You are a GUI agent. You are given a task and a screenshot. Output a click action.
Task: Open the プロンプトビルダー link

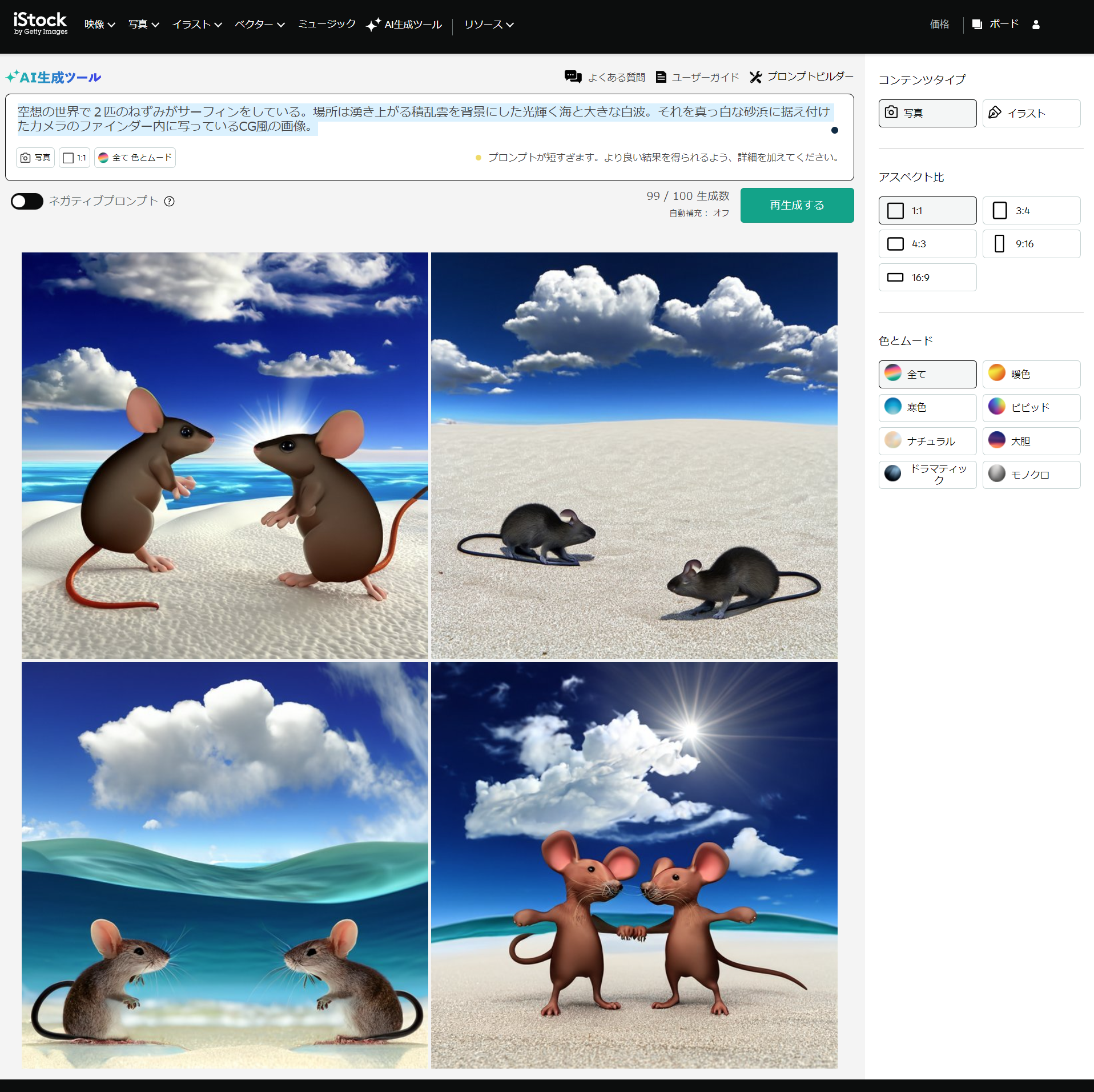click(x=810, y=77)
